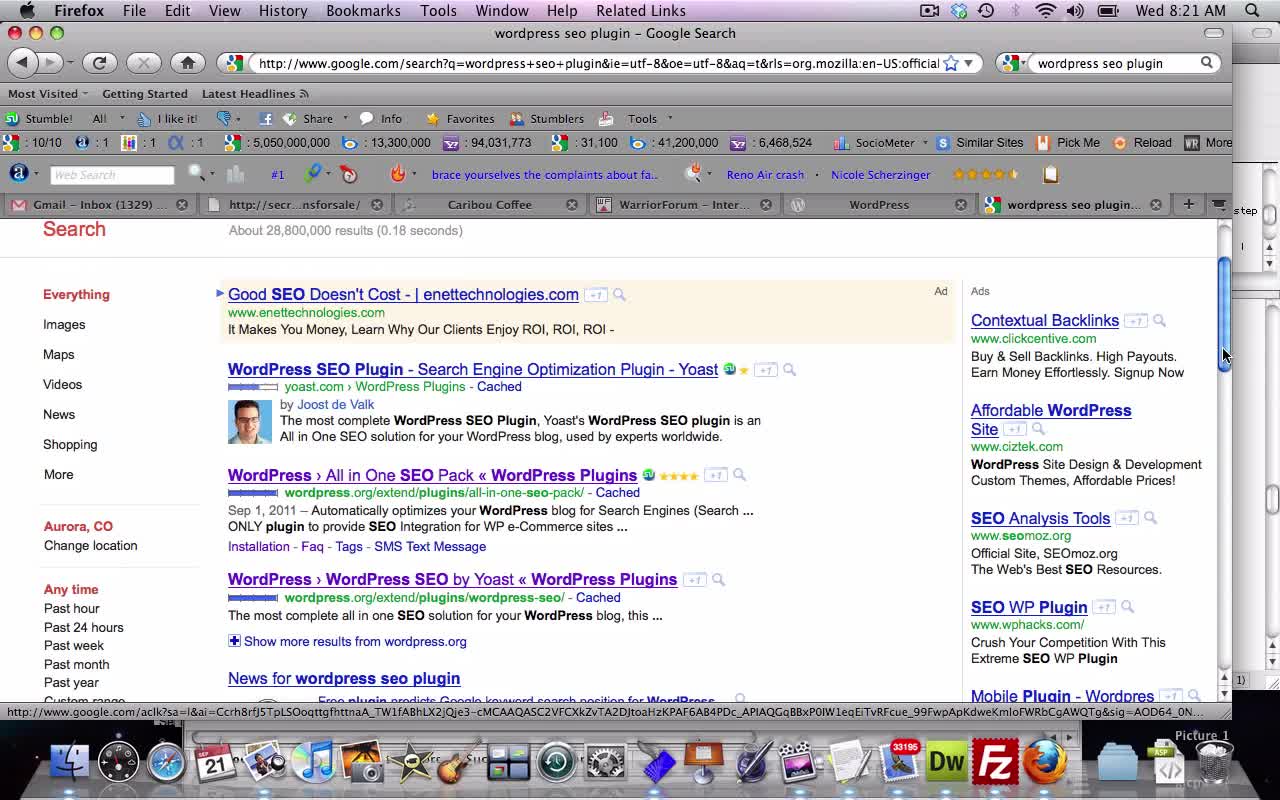Switch to the Caribou Coffee tab
This screenshot has height=800, width=1280.
[490, 204]
